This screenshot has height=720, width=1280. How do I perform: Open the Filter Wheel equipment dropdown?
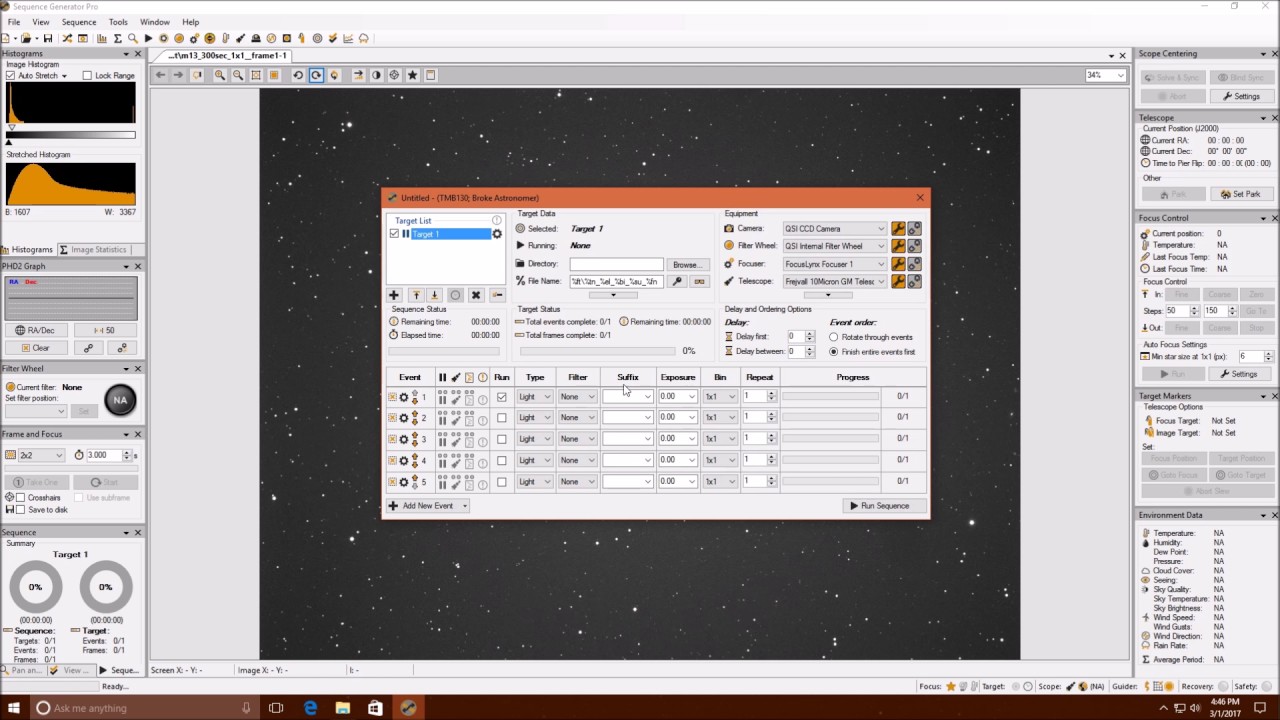(880, 246)
